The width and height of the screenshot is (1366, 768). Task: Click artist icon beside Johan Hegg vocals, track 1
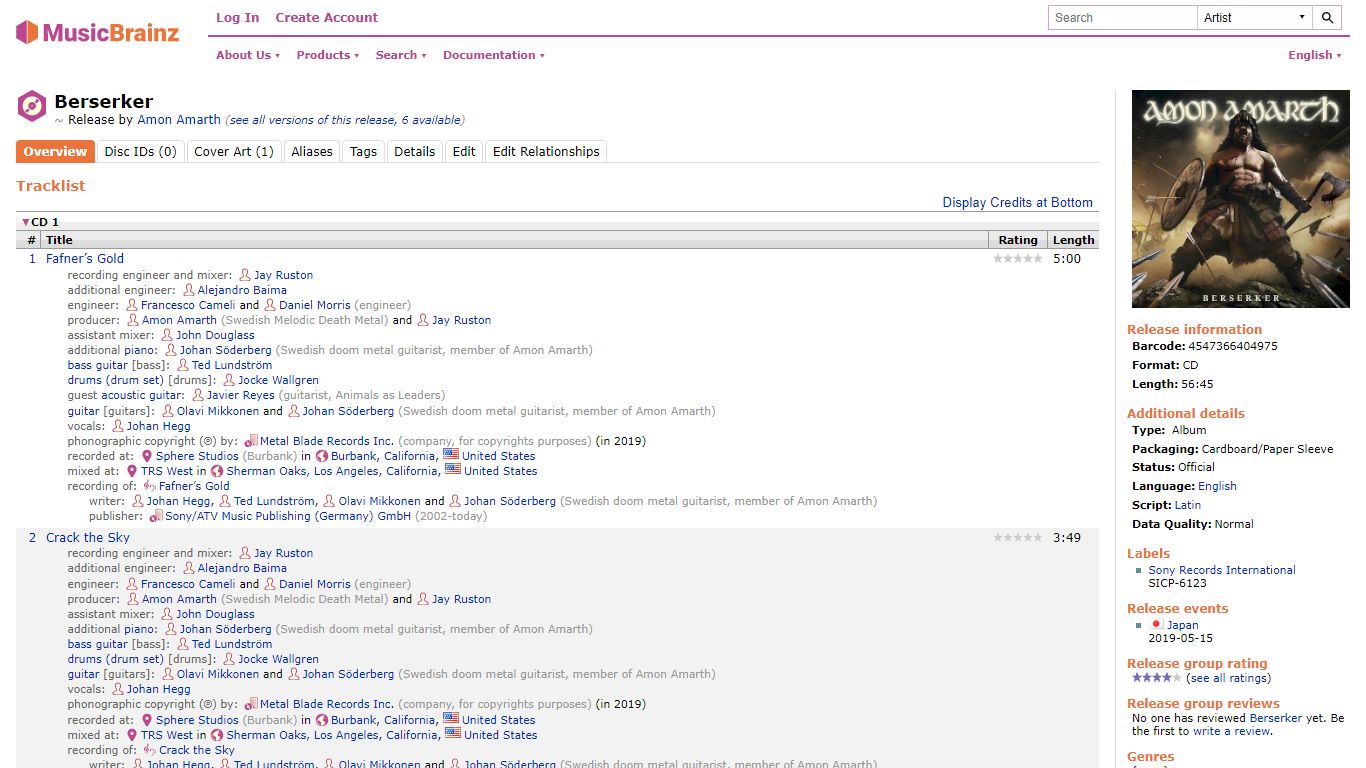pos(118,426)
